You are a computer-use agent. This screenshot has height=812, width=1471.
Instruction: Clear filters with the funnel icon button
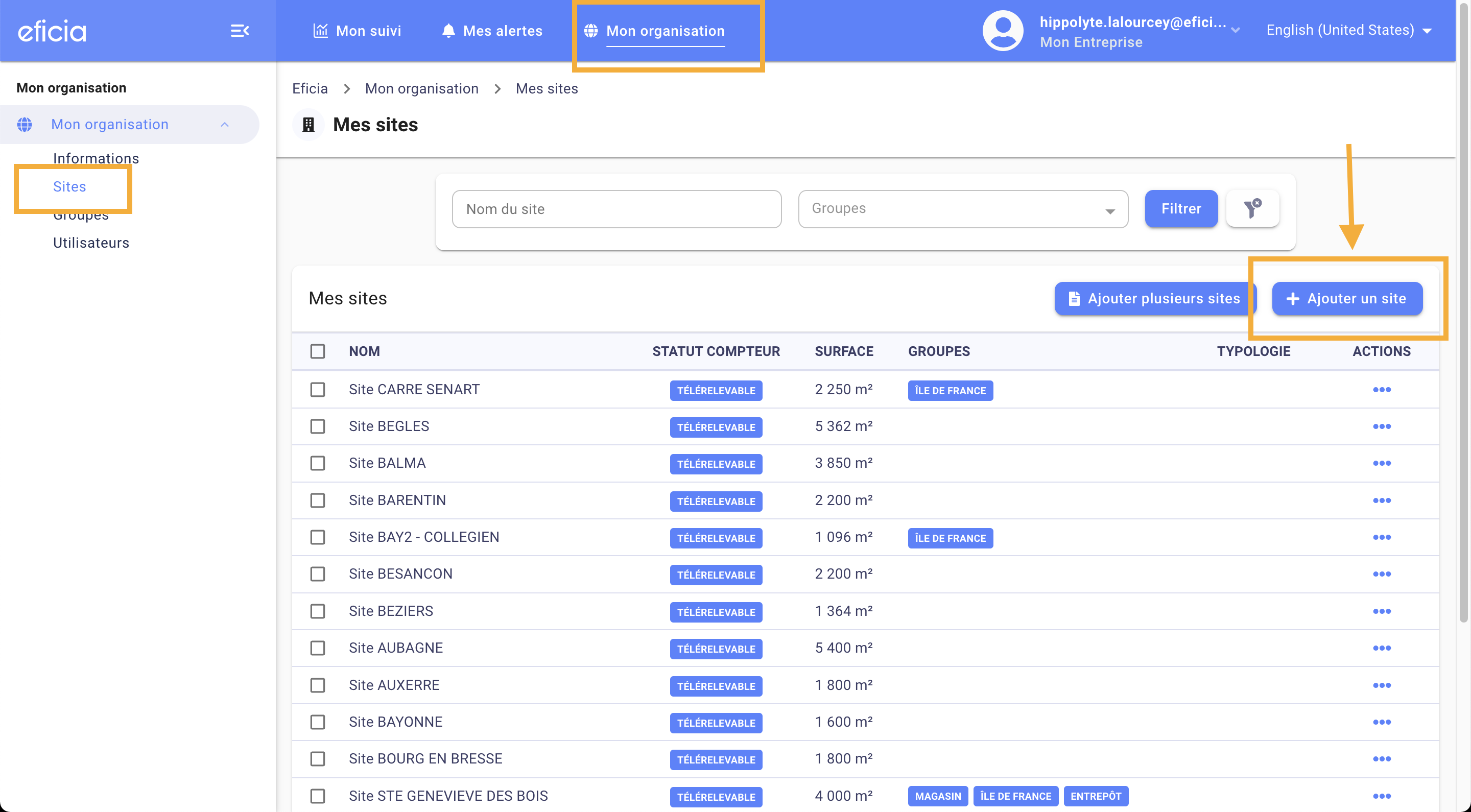[1253, 208]
